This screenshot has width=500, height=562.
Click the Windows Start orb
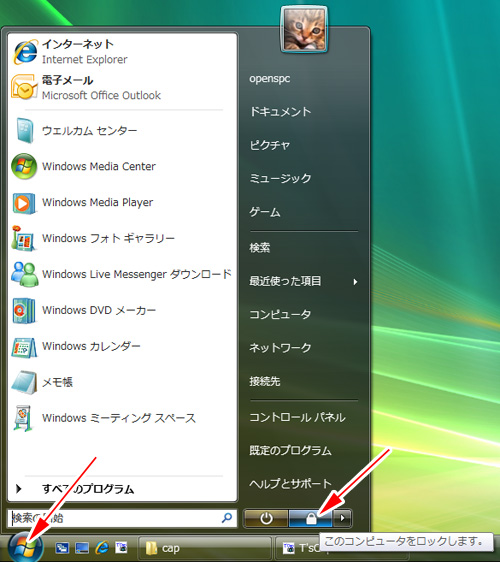(25, 547)
